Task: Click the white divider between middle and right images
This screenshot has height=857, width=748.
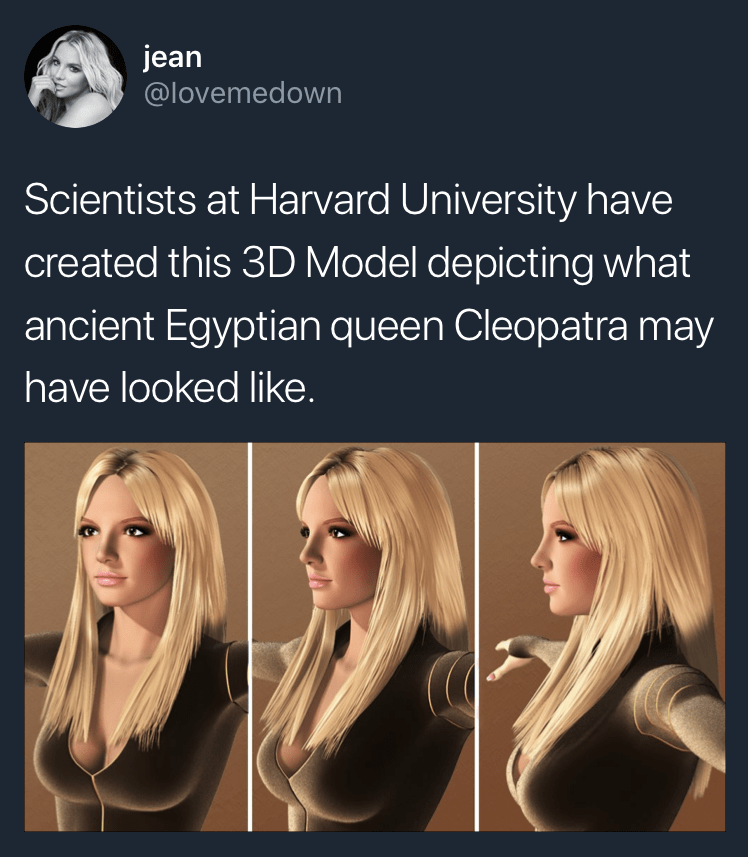Action: coord(476,637)
